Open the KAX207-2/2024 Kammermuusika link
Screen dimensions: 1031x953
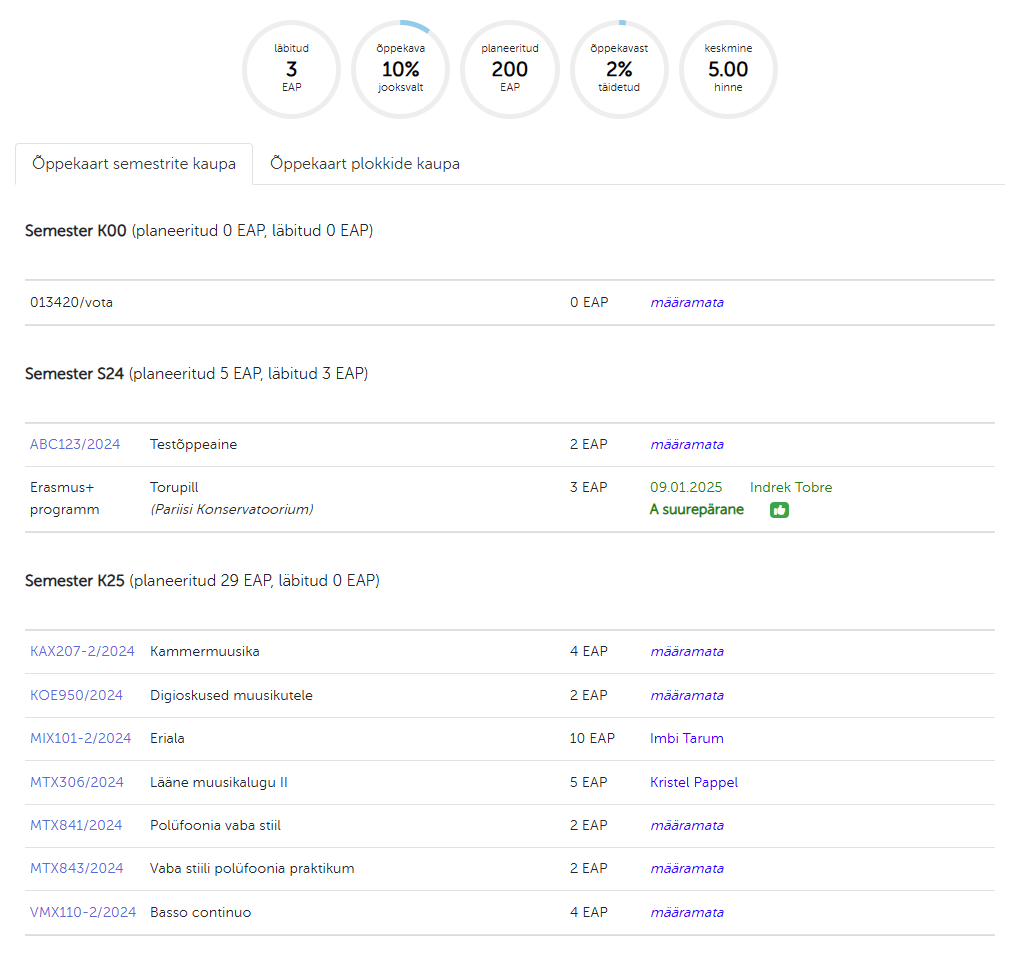coord(82,652)
